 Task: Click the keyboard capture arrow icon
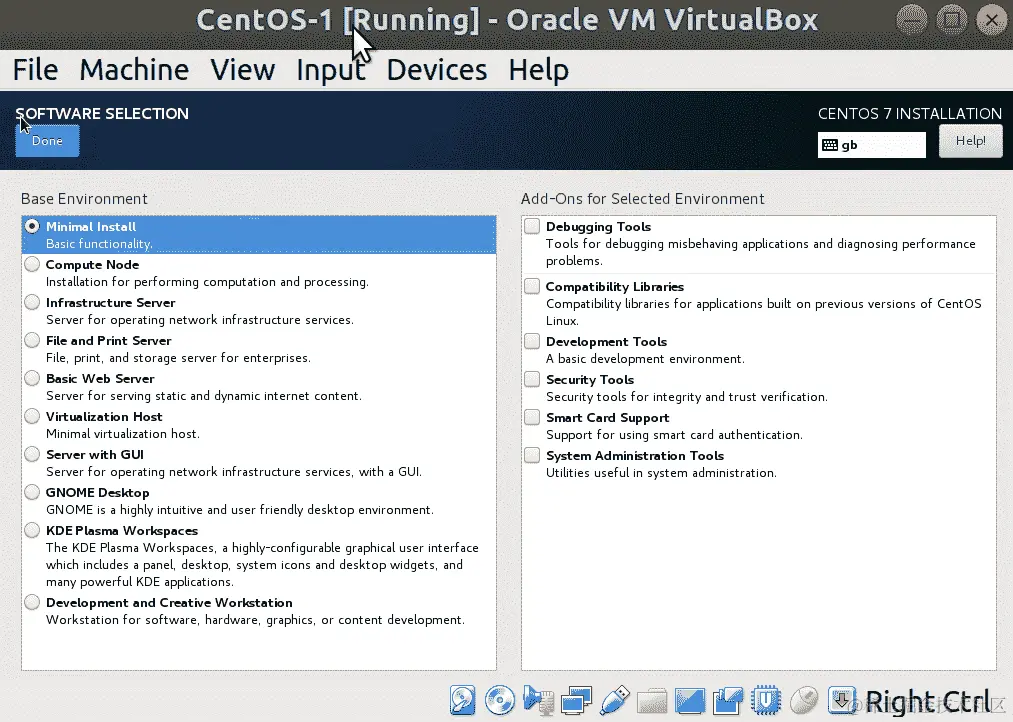click(842, 700)
